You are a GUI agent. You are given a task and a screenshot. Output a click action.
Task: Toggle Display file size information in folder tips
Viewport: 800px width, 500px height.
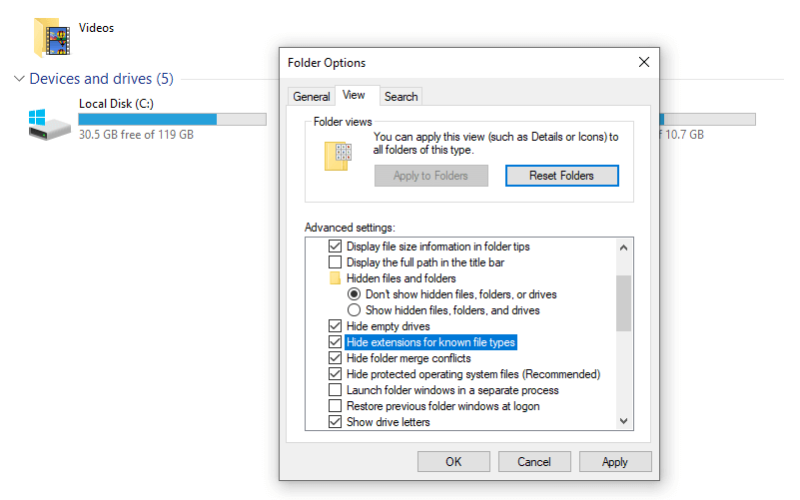tap(335, 246)
